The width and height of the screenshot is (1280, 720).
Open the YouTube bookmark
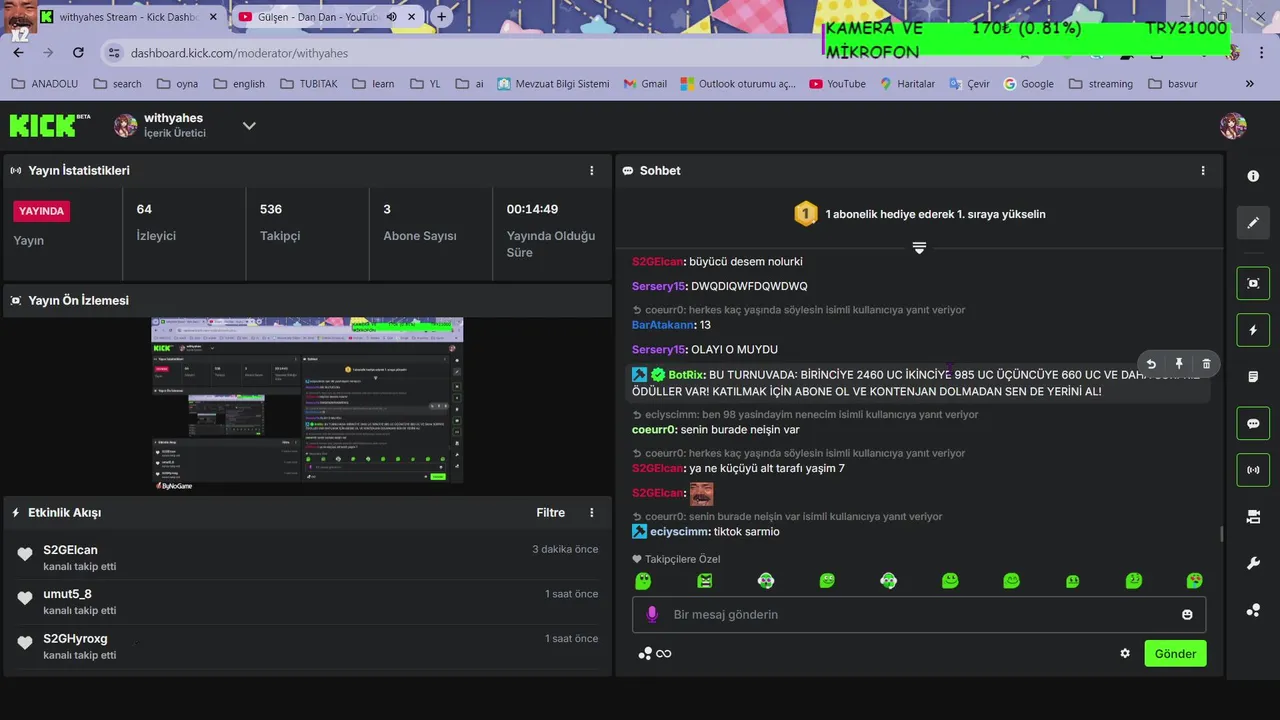pyautogui.click(x=837, y=84)
